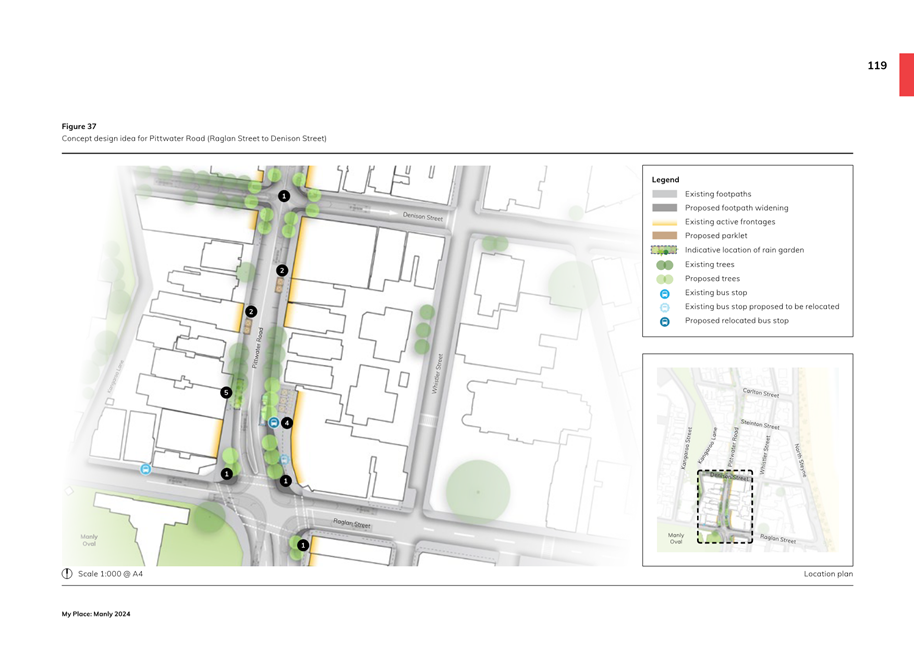This screenshot has width=914, height=647.
Task: Click the Proposed parklet brown swatch
Action: (664, 236)
